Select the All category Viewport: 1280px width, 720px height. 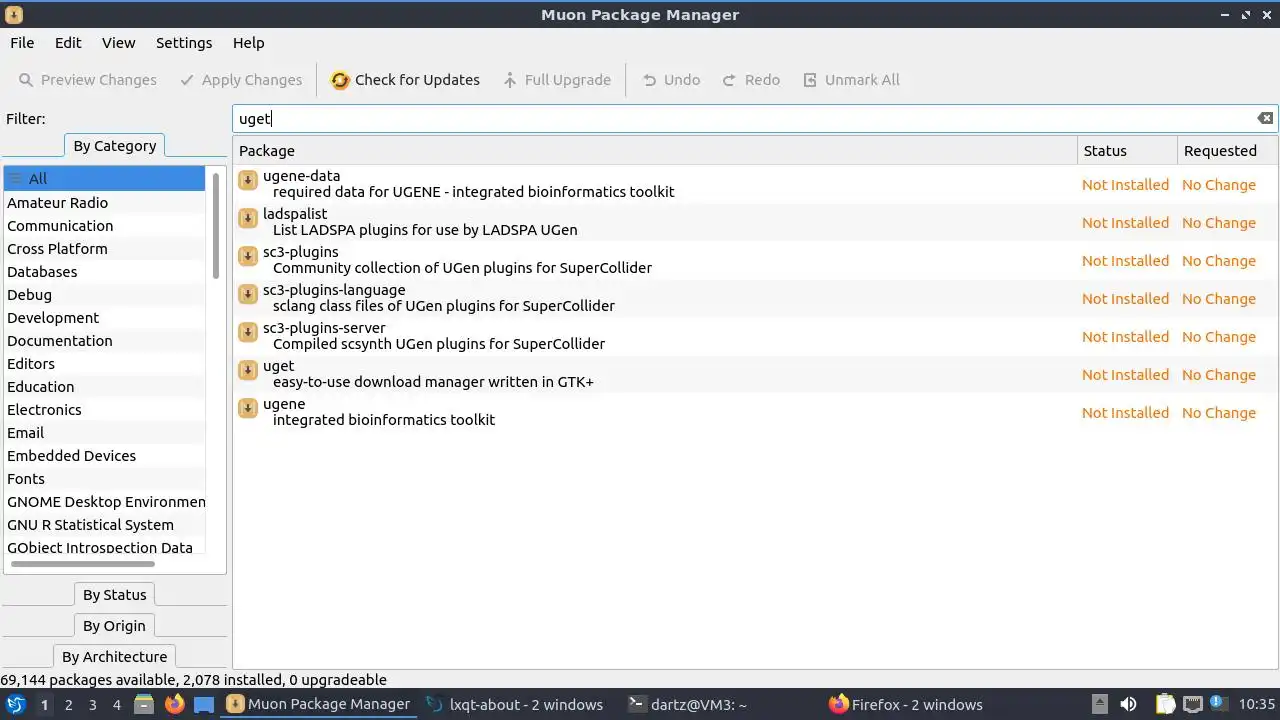[x=104, y=179]
